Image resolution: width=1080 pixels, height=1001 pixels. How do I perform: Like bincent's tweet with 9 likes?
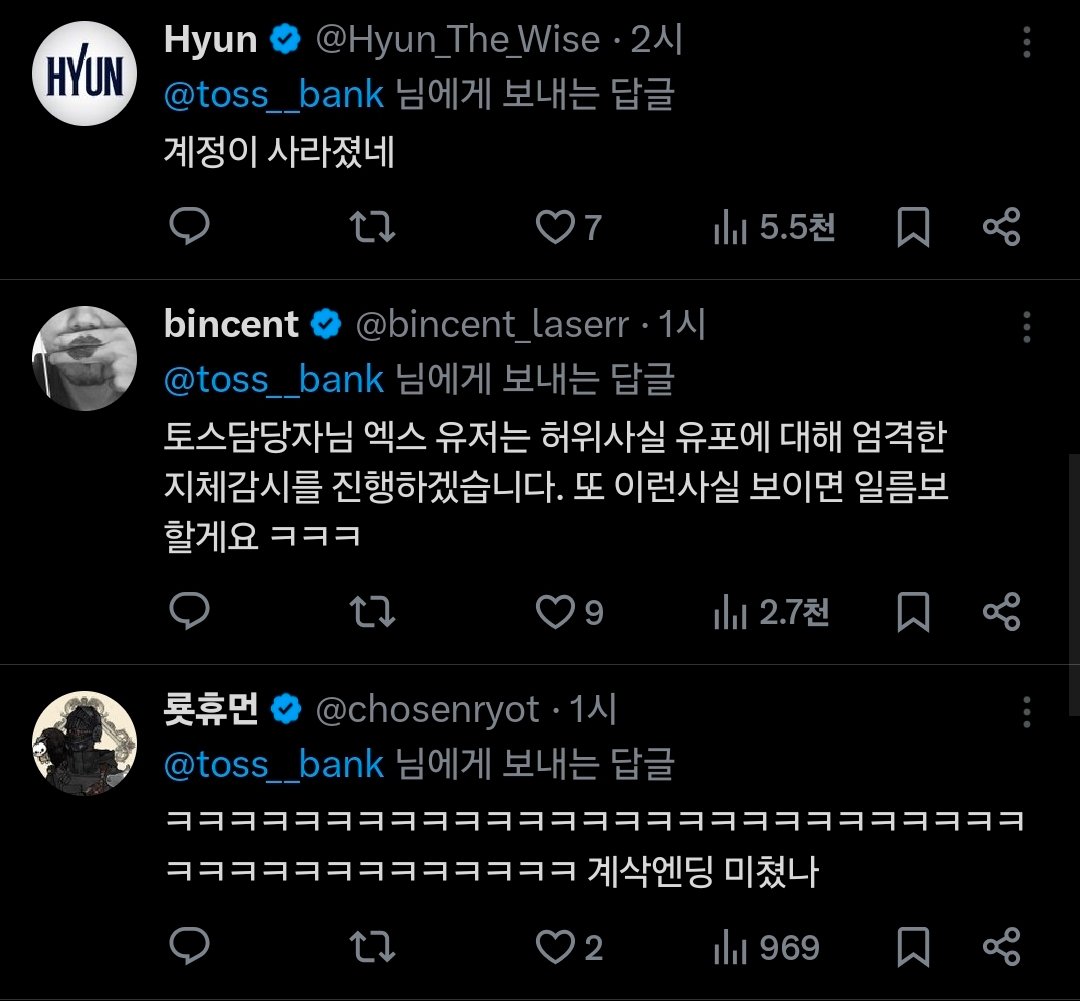(x=556, y=612)
